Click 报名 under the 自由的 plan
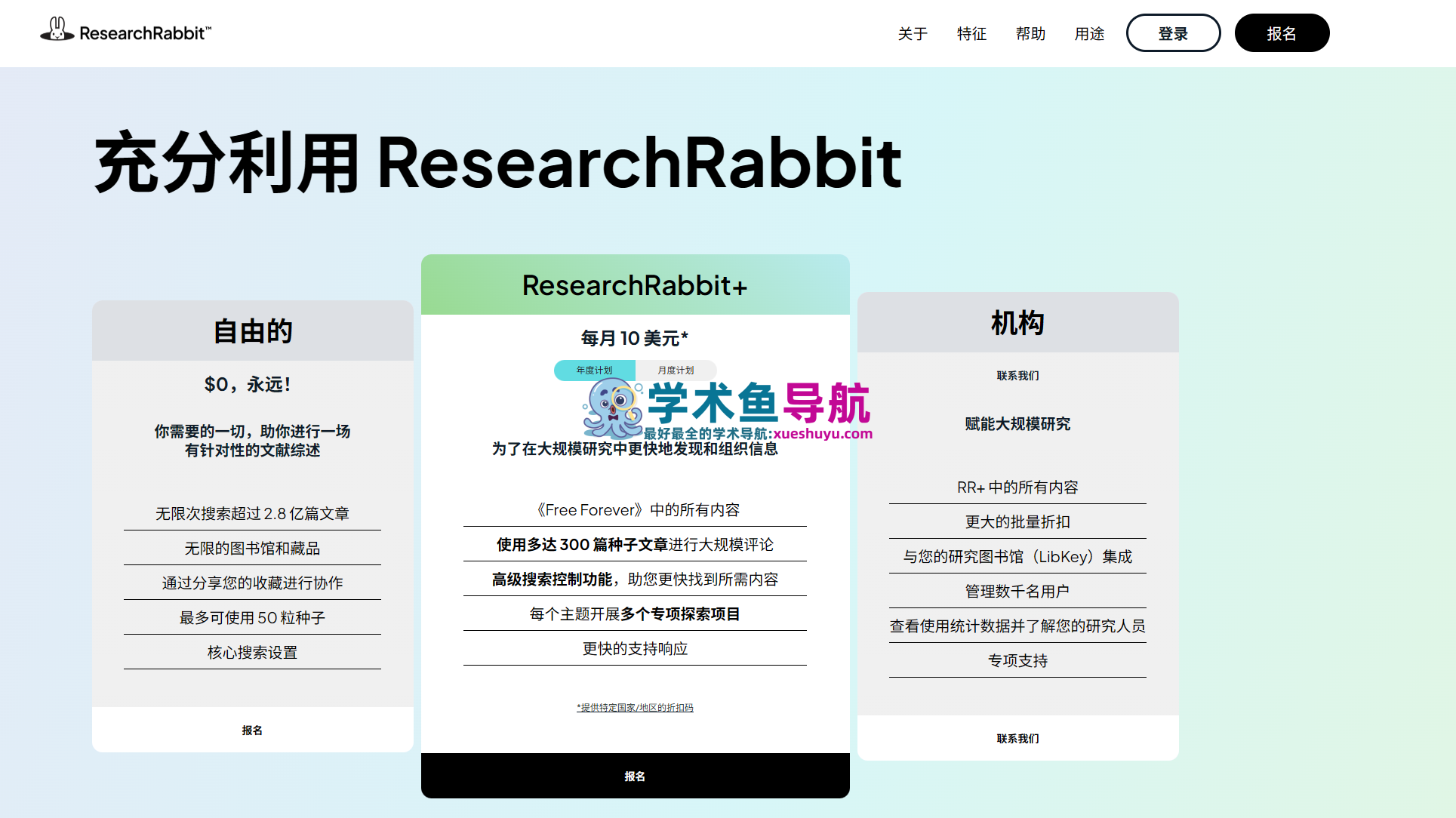Image resolution: width=1456 pixels, height=818 pixels. [x=252, y=730]
